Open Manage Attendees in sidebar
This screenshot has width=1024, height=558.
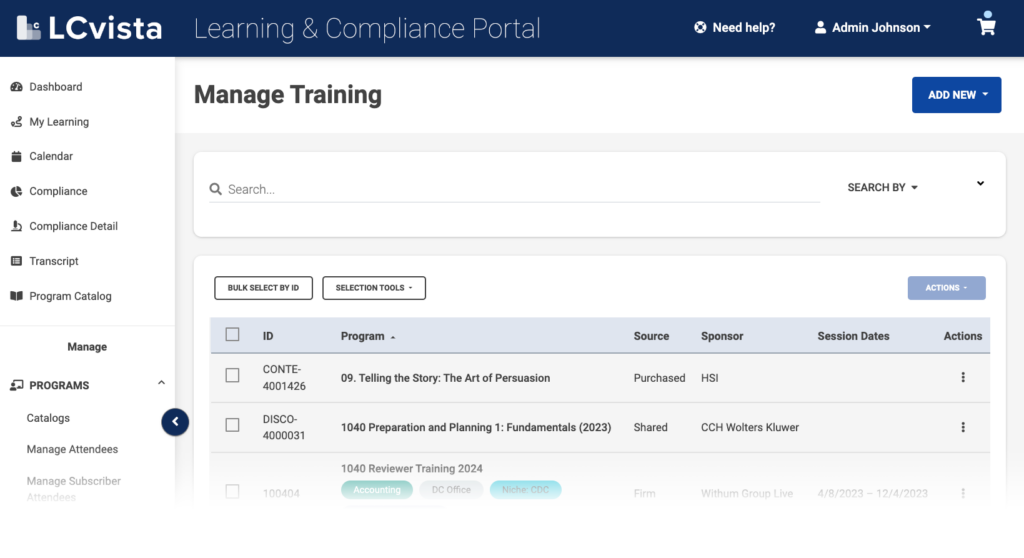coord(72,450)
